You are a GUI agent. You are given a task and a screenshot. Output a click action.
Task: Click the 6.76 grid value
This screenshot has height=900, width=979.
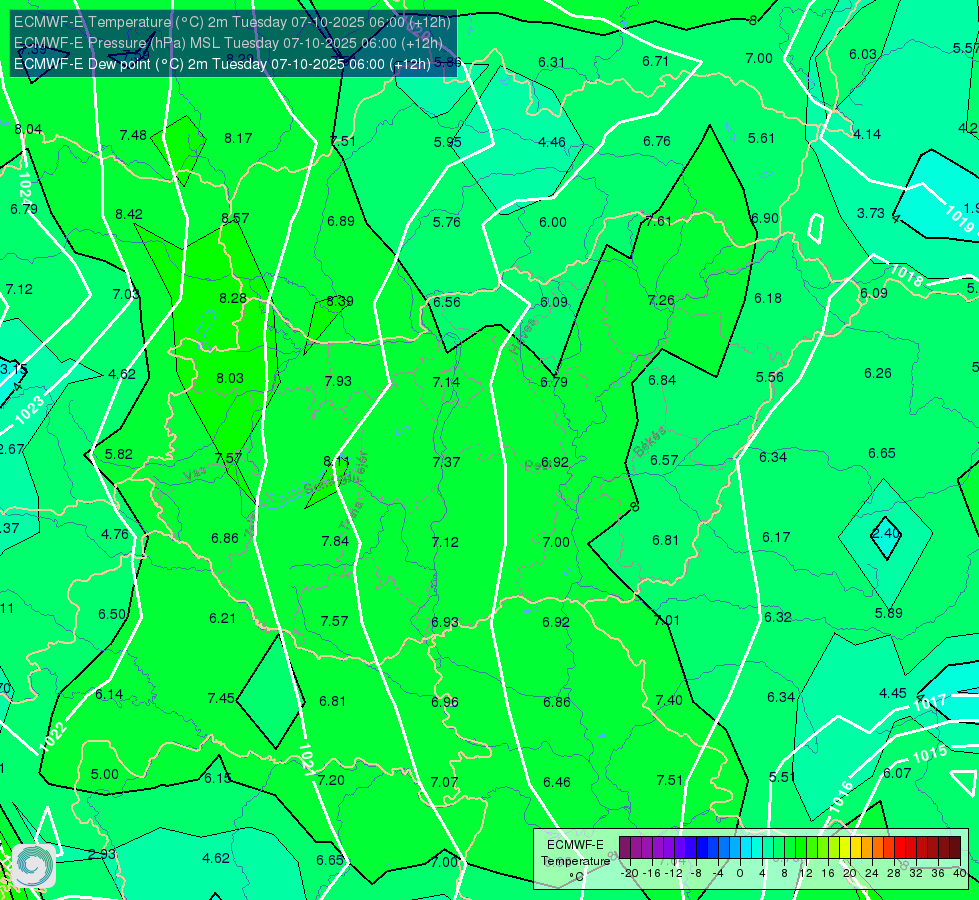(657, 141)
